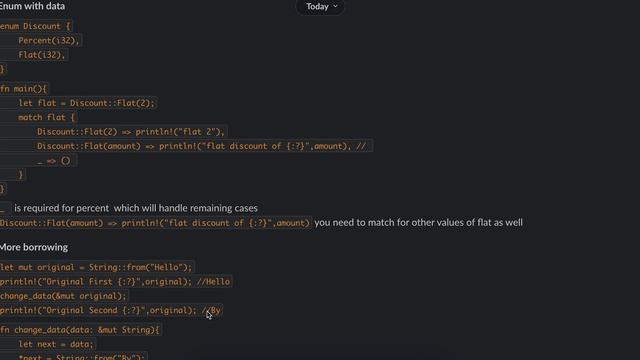This screenshot has height=360, width=640.
Task: Click the 'Enum with data' heading
Action: [x=33, y=6]
